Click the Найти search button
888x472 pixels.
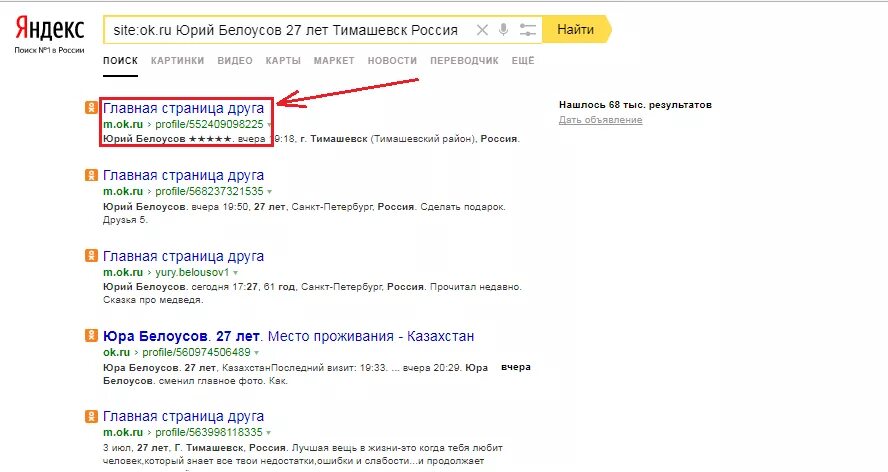tap(576, 29)
